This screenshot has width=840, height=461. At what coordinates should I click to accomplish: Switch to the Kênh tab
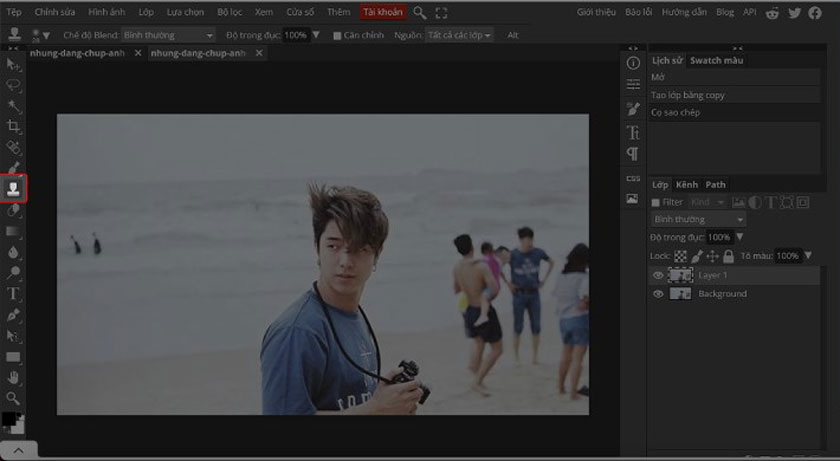[x=687, y=185]
